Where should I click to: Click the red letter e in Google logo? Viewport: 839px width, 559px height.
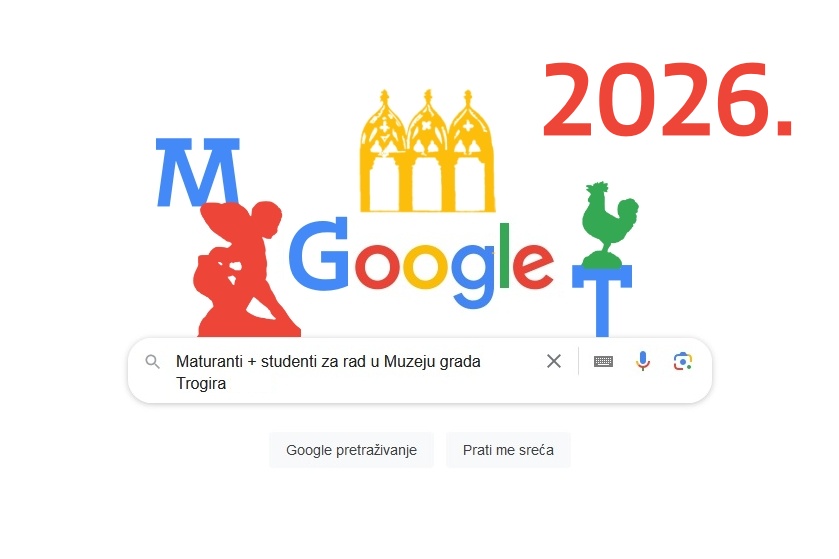tap(533, 266)
